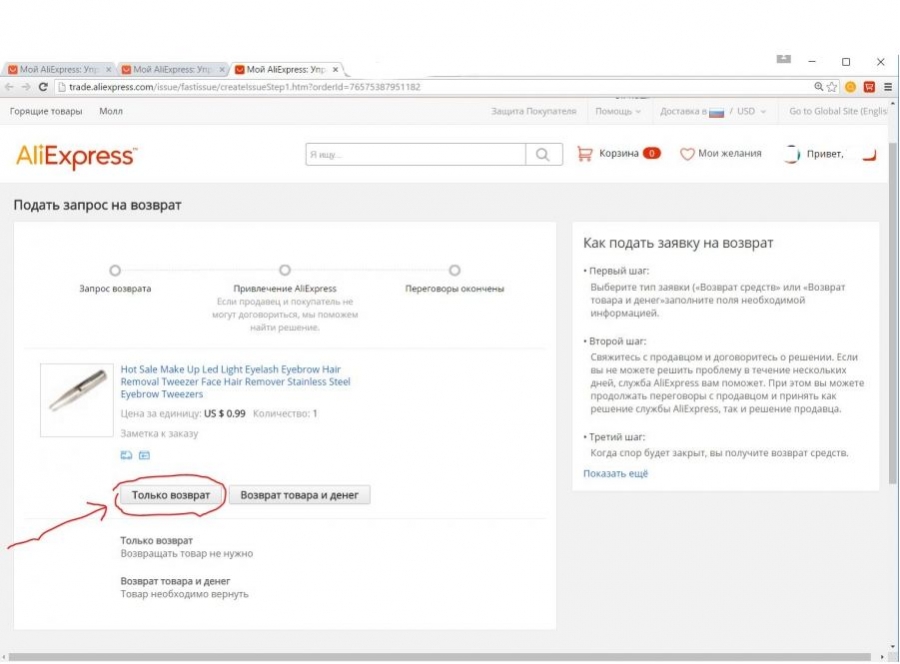Switch to the first AliExpress tab

[x=58, y=69]
